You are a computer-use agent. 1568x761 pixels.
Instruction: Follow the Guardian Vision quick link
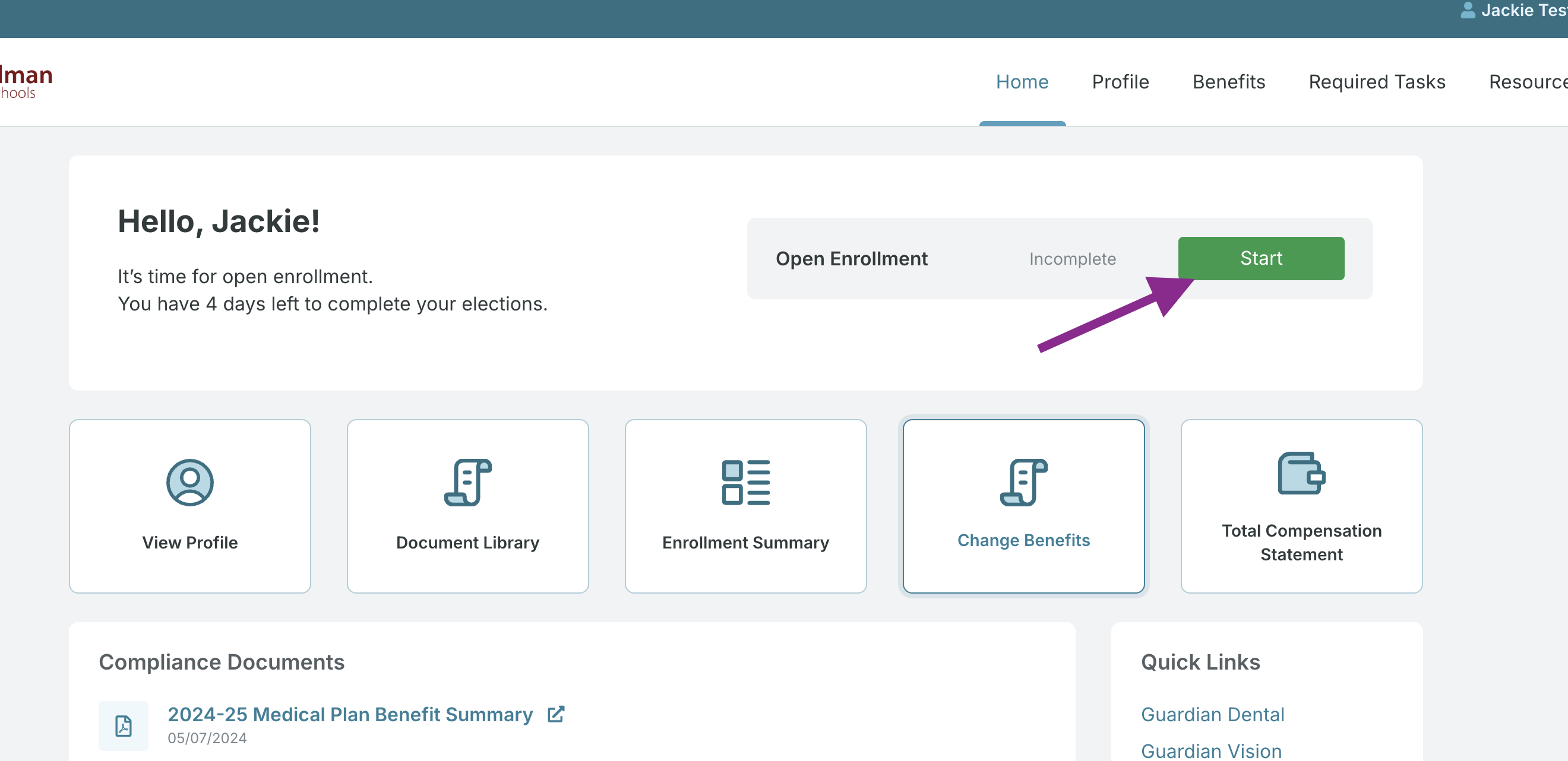tap(1211, 751)
